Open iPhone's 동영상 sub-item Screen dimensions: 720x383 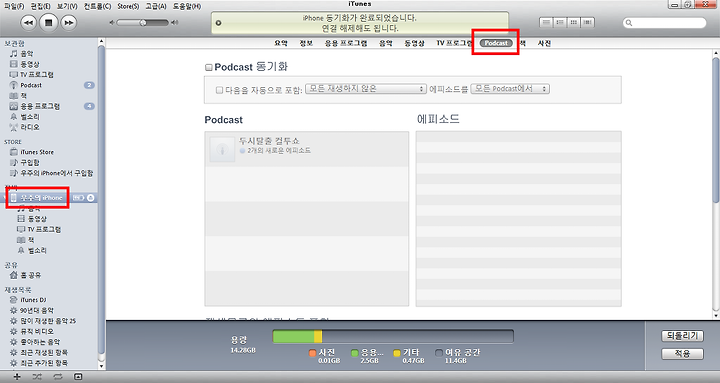pyautogui.click(x=37, y=219)
